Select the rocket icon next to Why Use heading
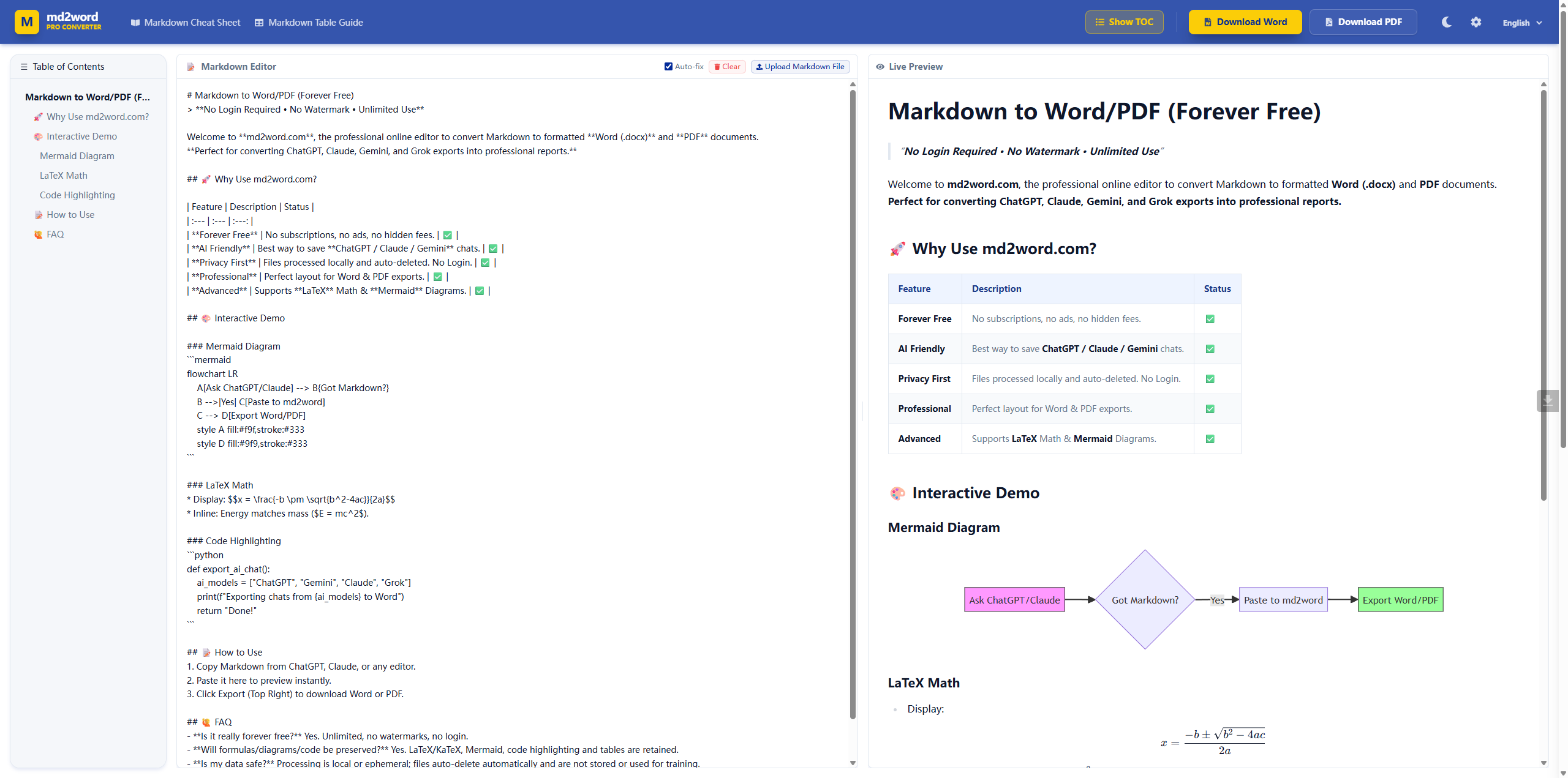This screenshot has width=1568, height=778. (x=898, y=249)
